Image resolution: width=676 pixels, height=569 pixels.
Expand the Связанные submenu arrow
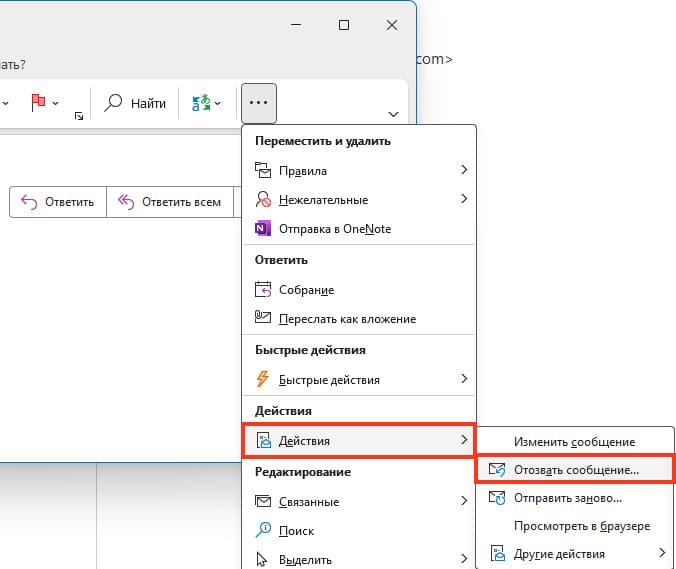(x=464, y=500)
